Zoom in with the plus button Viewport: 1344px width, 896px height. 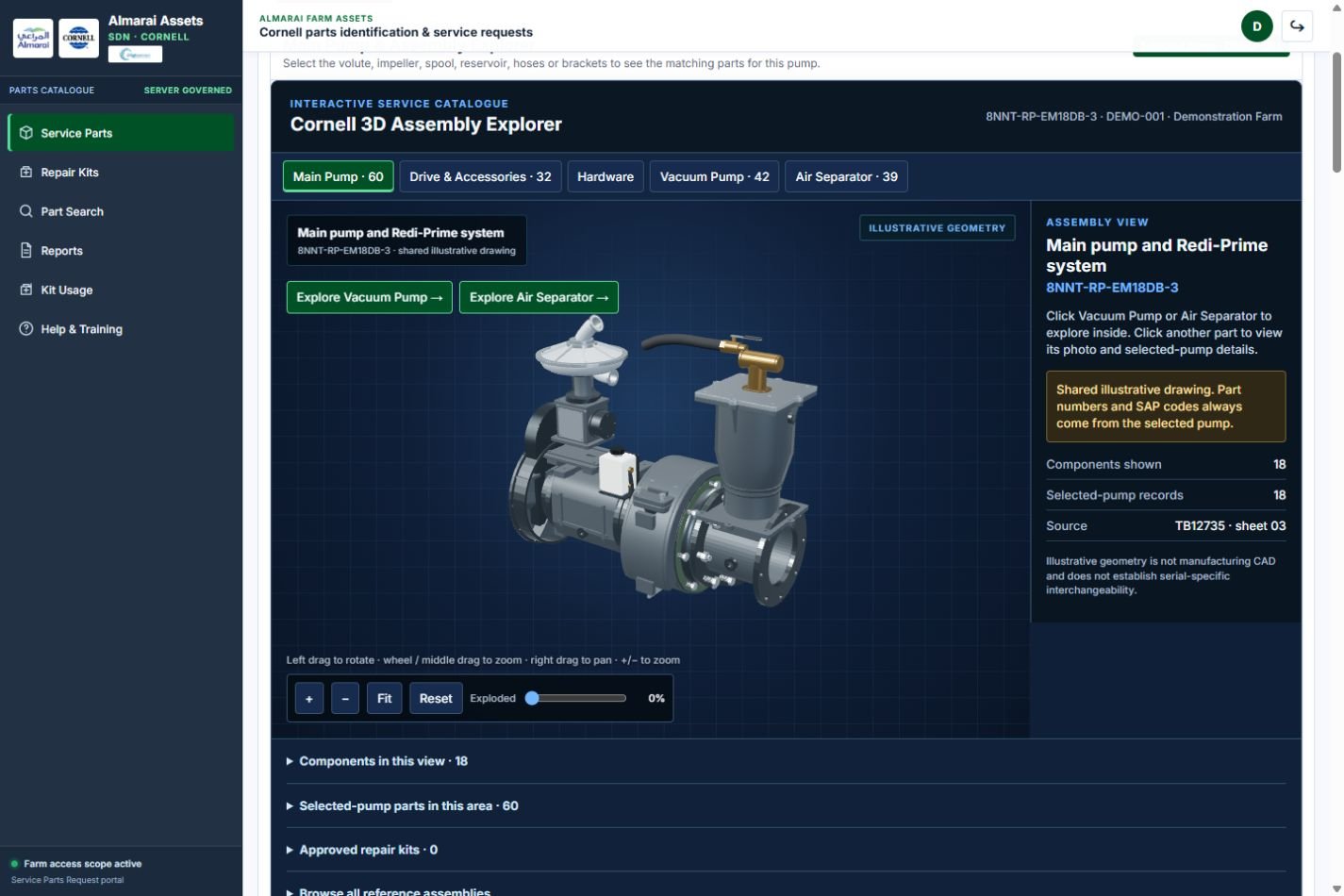309,699
